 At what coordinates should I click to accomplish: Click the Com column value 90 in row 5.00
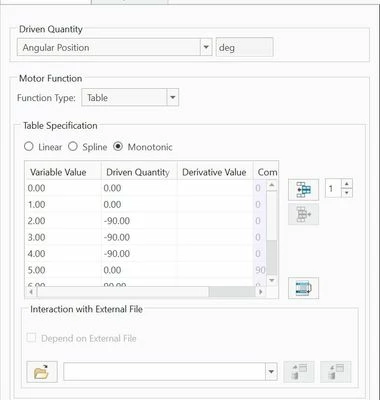260,270
